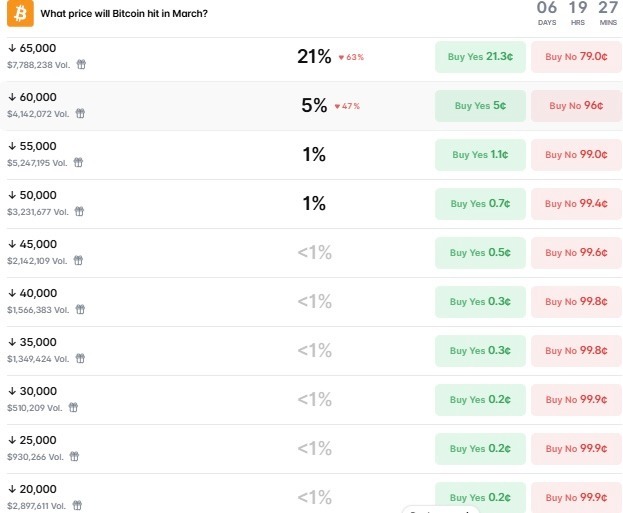The image size is (623, 513).
Task: Click gift icon in the 40,000 row
Action: (78, 309)
